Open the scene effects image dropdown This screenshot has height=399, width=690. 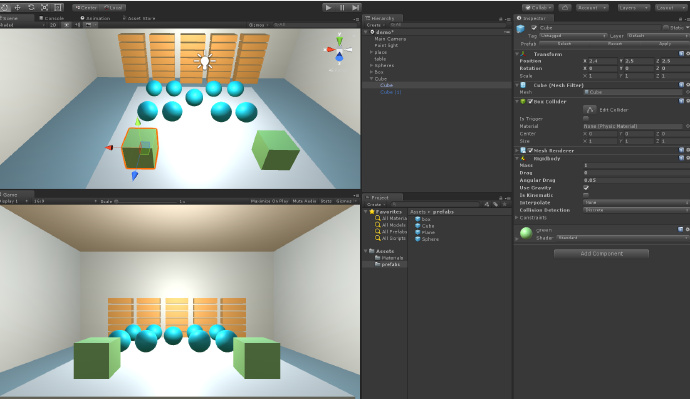(91, 25)
